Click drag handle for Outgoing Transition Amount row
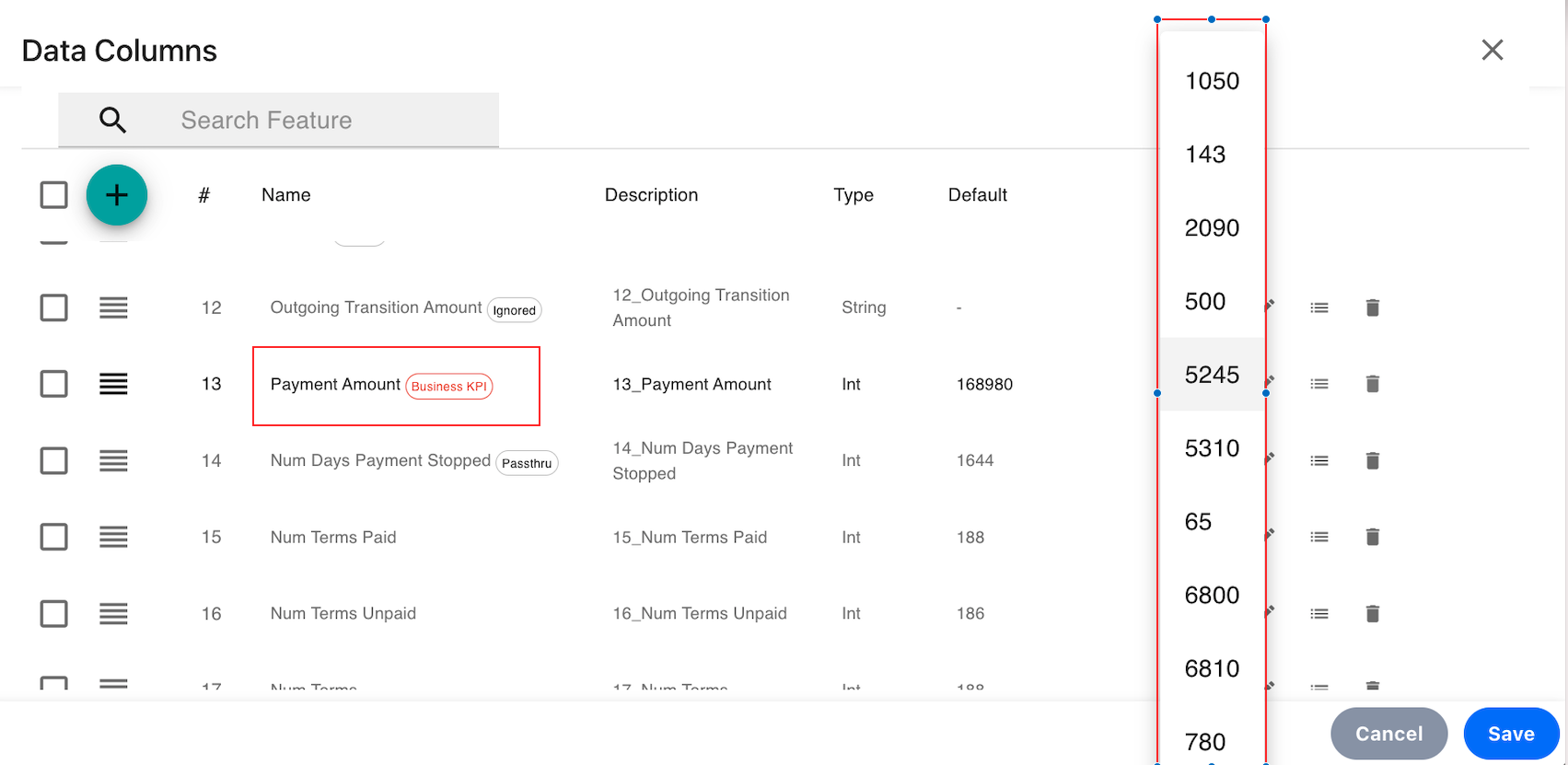 click(113, 307)
